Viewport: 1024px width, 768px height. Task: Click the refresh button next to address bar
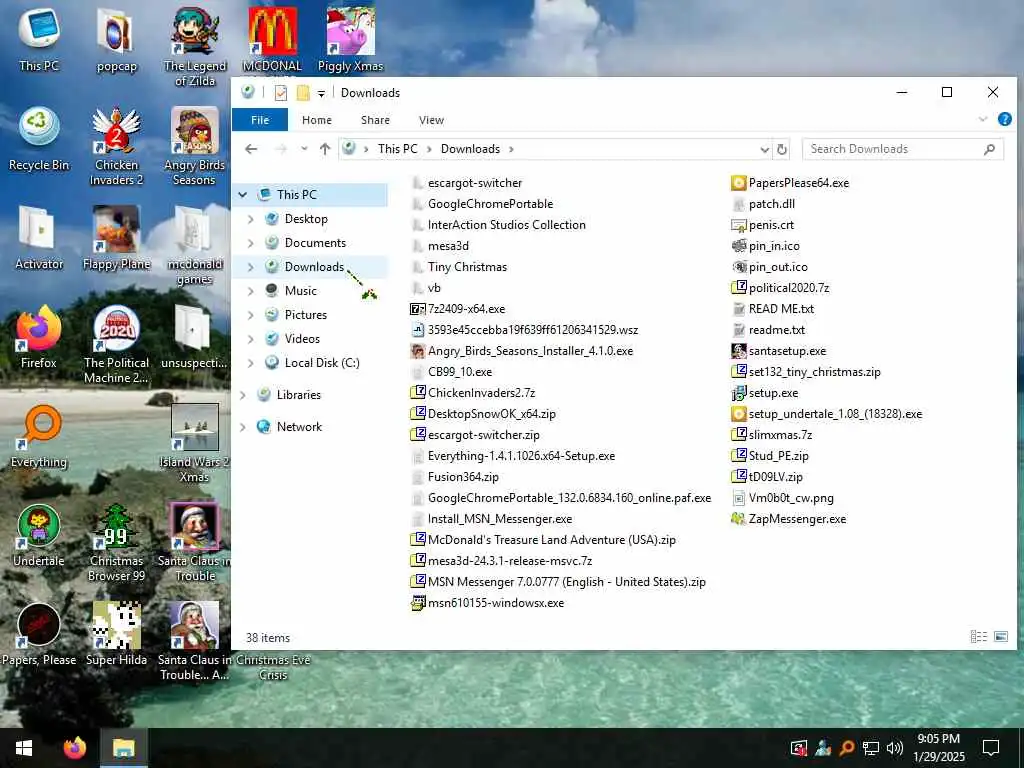(x=782, y=149)
